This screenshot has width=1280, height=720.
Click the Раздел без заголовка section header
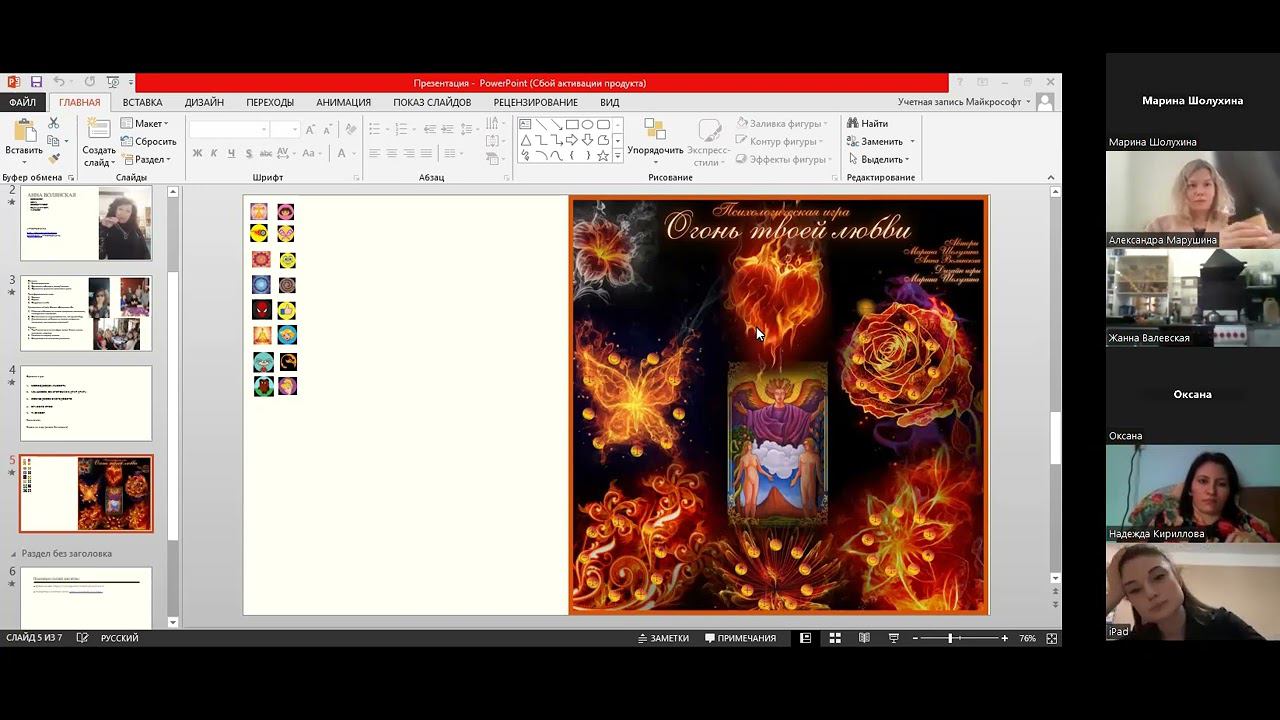(67, 553)
